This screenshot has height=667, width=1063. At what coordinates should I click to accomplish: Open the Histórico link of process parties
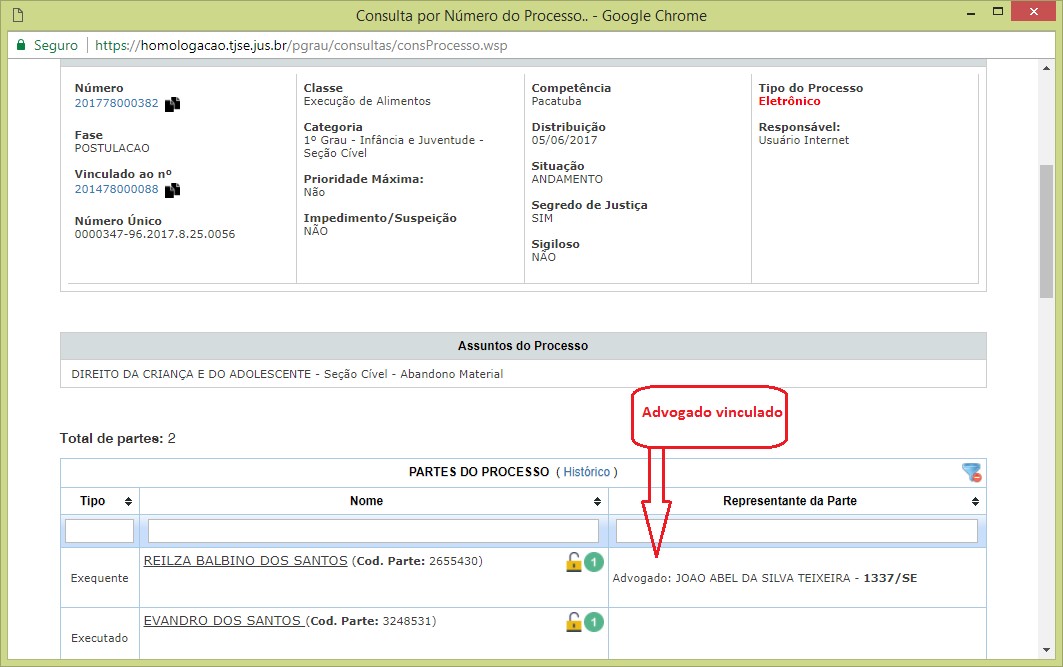coord(586,472)
